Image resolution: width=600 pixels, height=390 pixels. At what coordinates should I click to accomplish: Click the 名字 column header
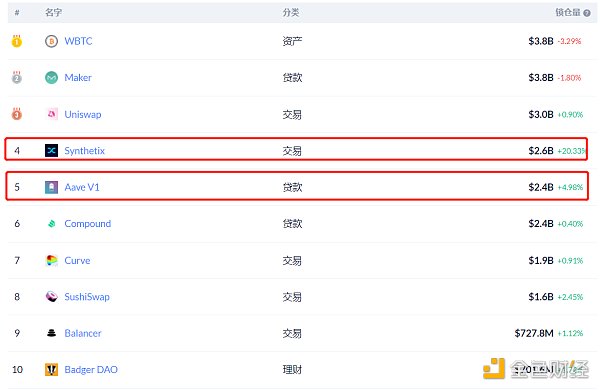pyautogui.click(x=53, y=13)
